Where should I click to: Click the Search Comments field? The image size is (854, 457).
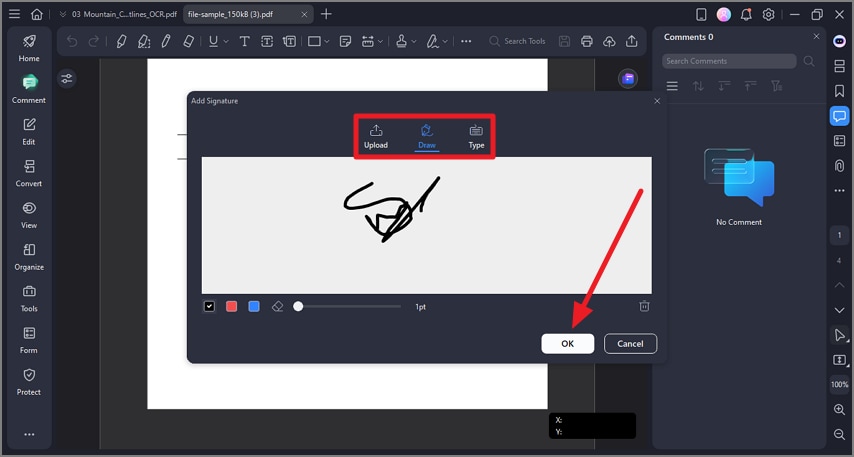(x=729, y=61)
